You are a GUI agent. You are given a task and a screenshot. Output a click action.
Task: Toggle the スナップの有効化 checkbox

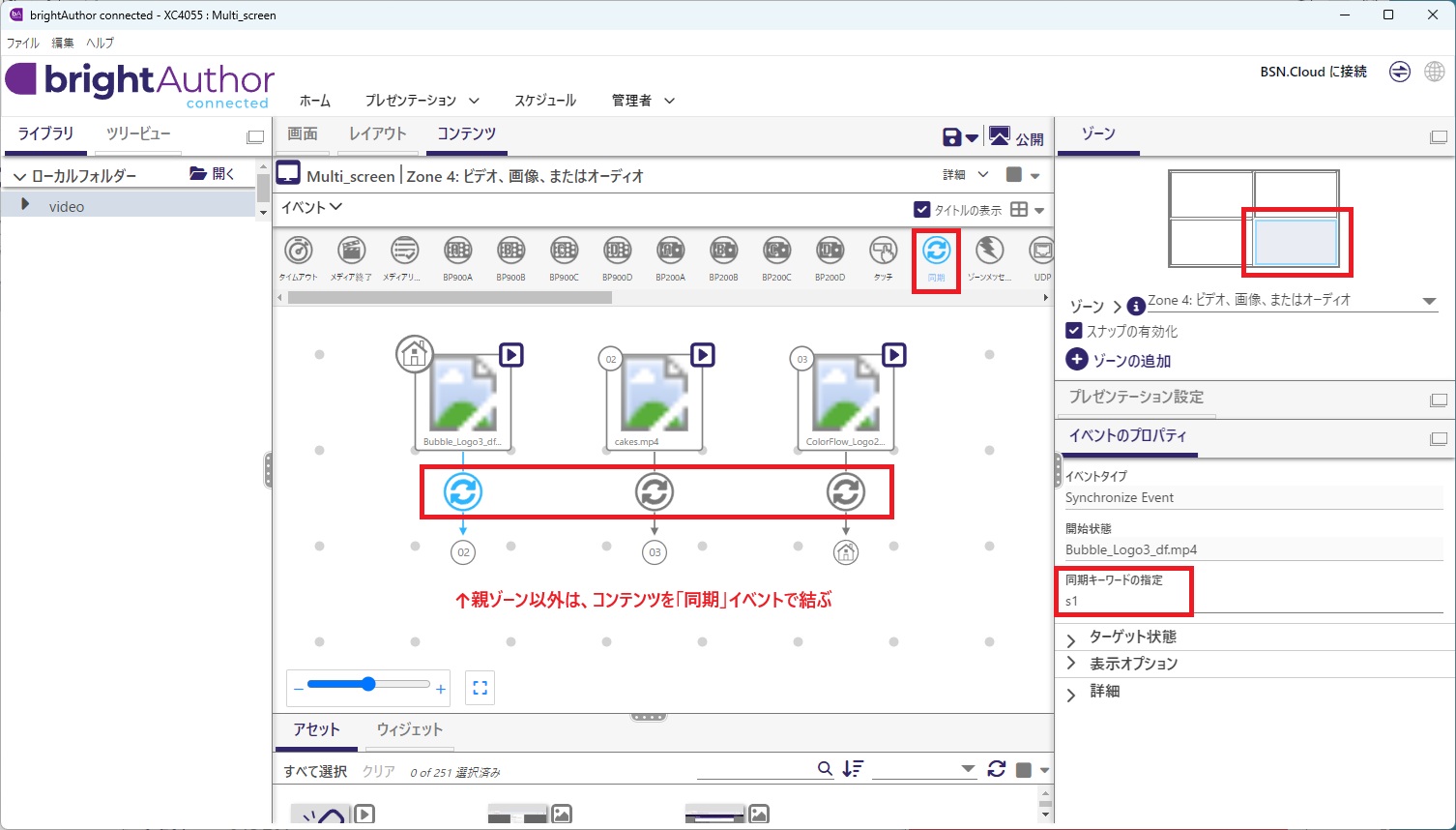(1073, 331)
